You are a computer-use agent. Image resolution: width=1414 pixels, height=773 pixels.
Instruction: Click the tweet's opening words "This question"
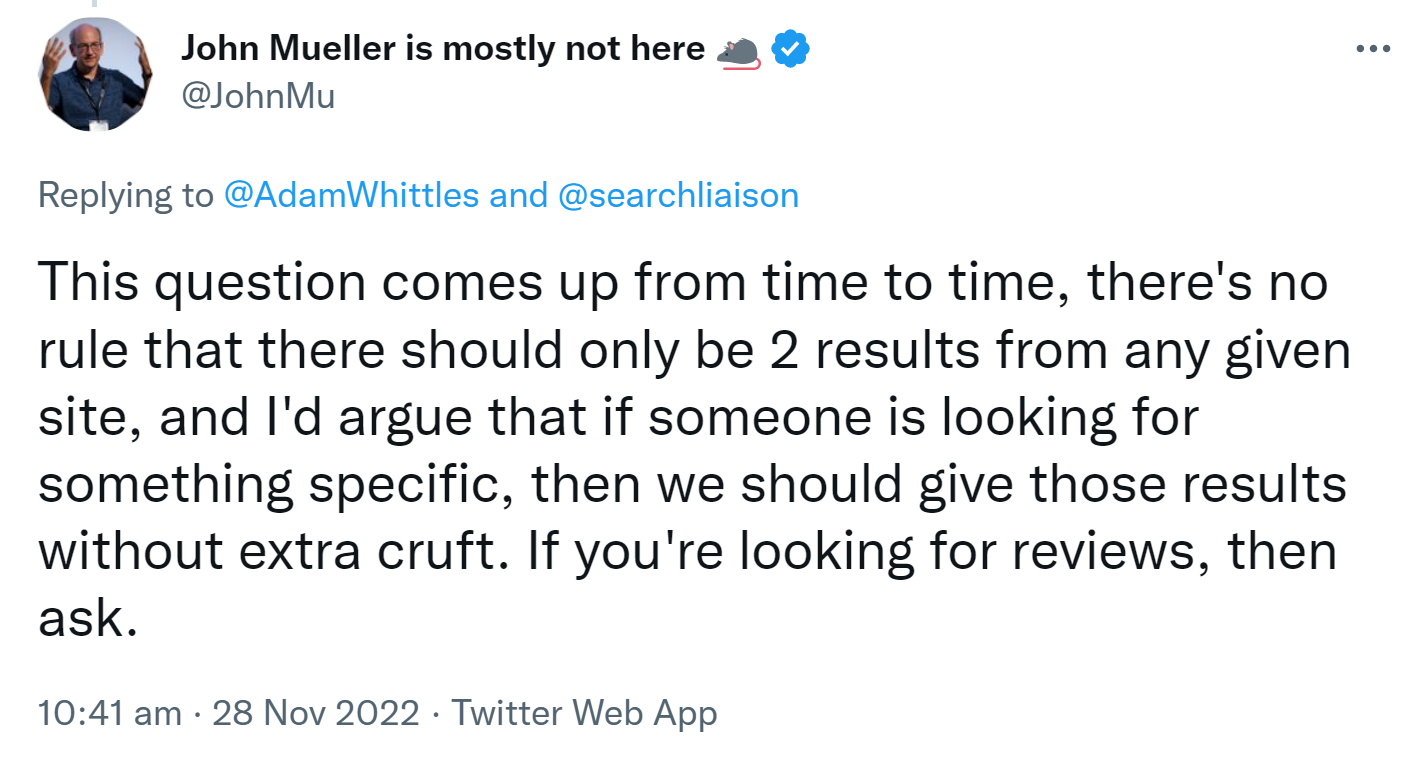click(188, 284)
